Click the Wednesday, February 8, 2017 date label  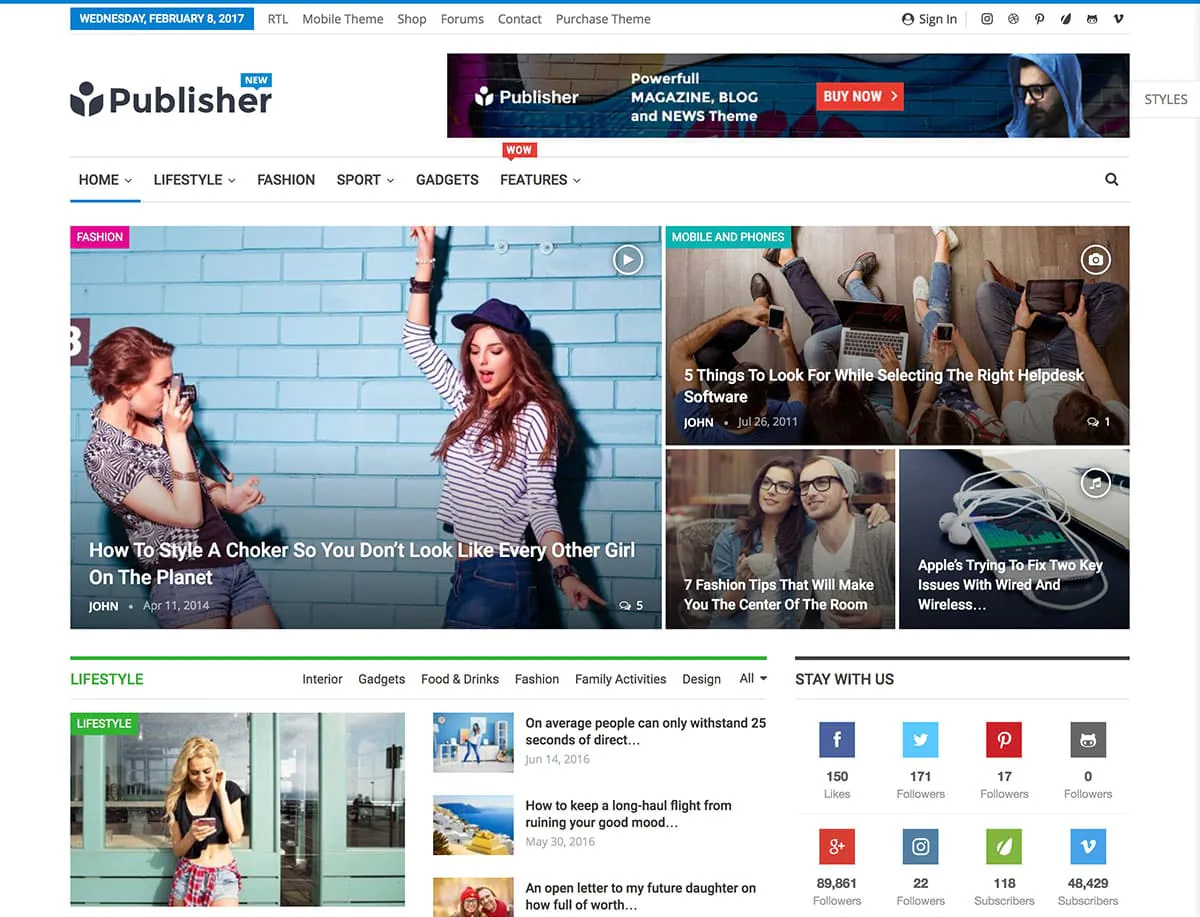coord(161,19)
